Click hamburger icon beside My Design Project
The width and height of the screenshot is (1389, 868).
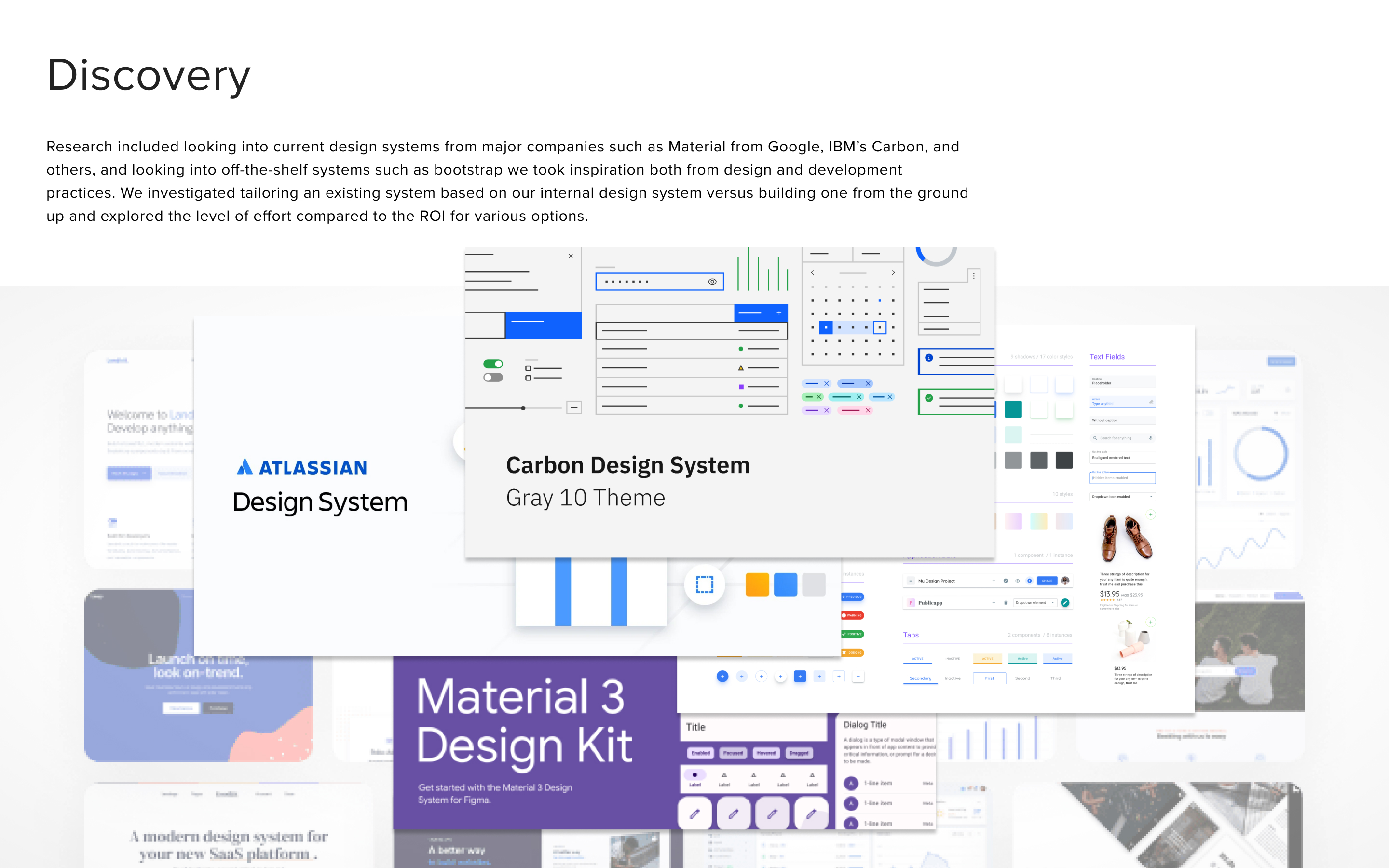910,581
